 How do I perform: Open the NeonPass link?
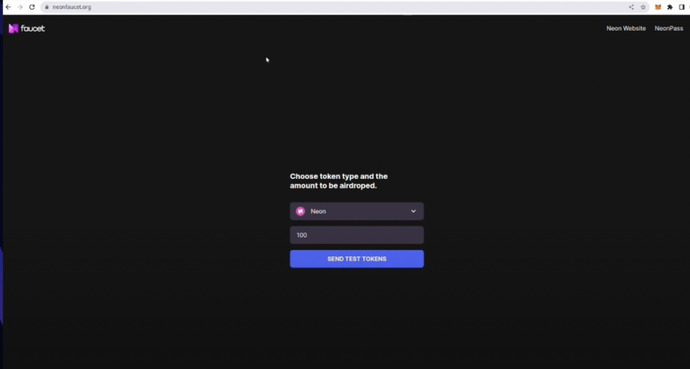click(668, 28)
